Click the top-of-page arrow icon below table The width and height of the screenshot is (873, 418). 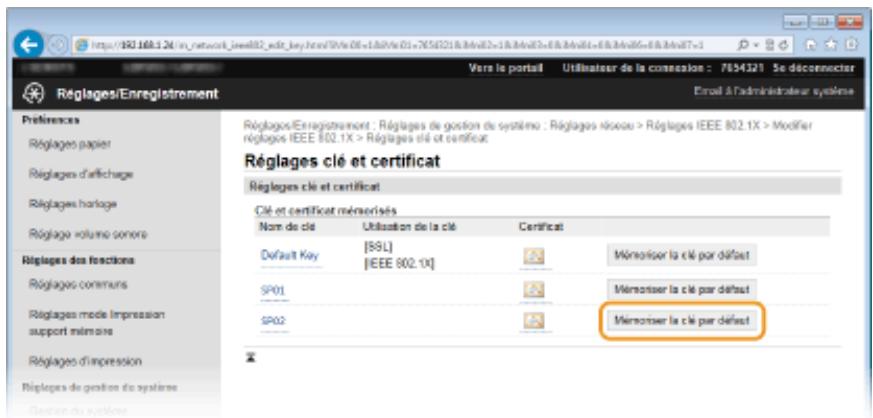coord(250,357)
